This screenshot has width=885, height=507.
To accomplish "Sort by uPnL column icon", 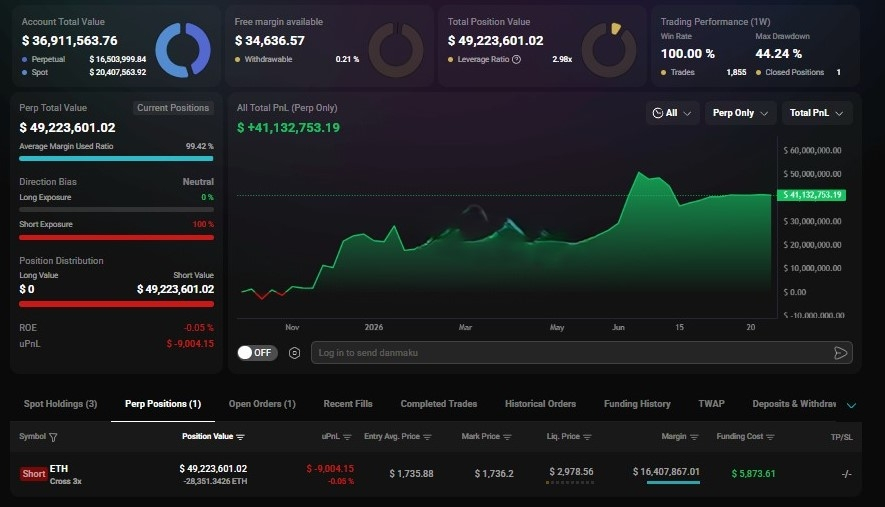I will pyautogui.click(x=347, y=437).
